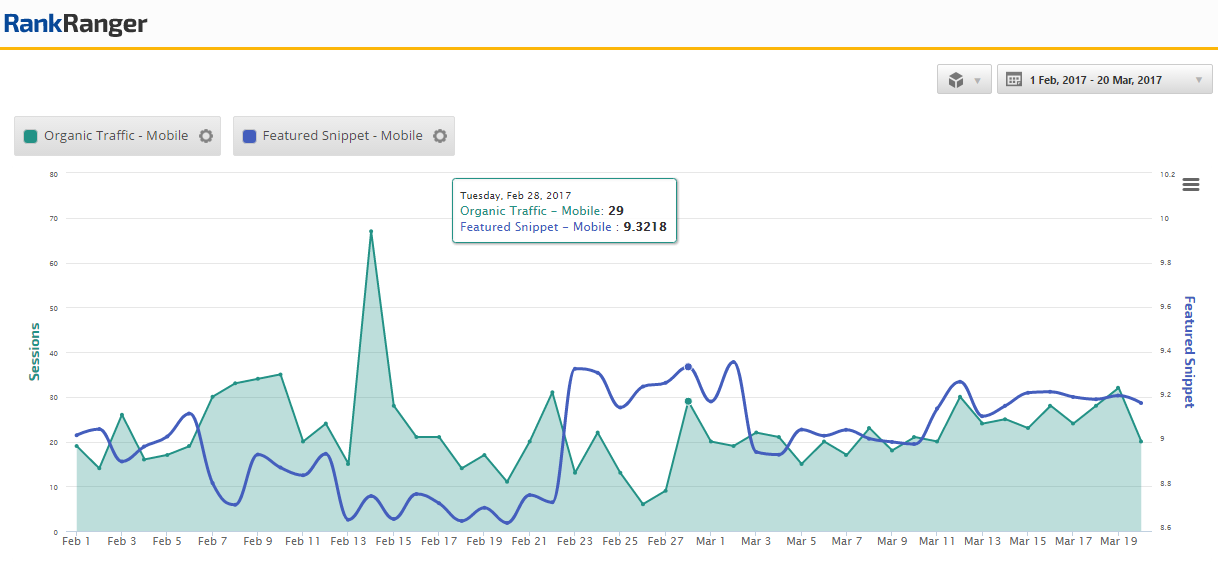Click the cube icon button
The width and height of the screenshot is (1218, 562).
tap(956, 80)
